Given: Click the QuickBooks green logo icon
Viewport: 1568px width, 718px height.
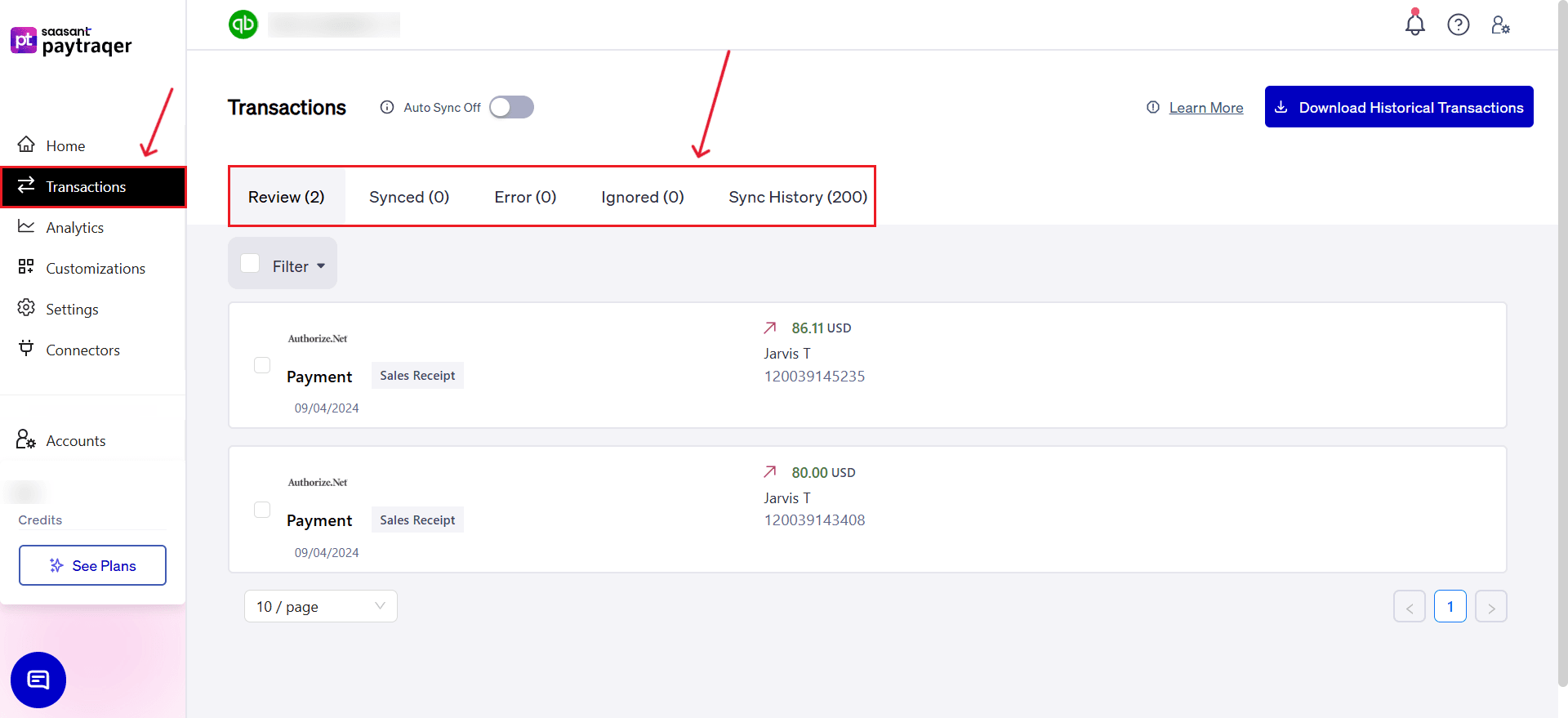Looking at the screenshot, I should pyautogui.click(x=243, y=25).
